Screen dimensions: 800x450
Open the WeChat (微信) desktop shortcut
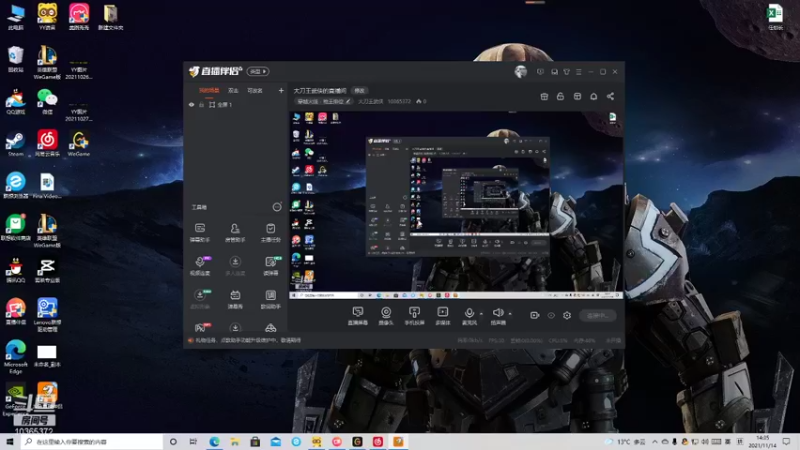pos(47,102)
